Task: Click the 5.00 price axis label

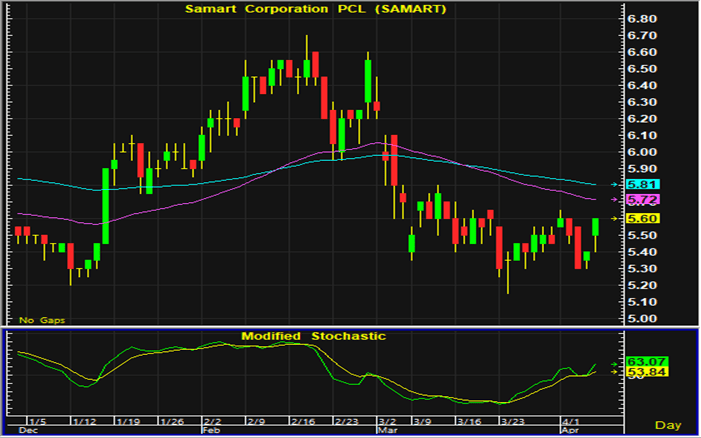Action: (x=640, y=319)
